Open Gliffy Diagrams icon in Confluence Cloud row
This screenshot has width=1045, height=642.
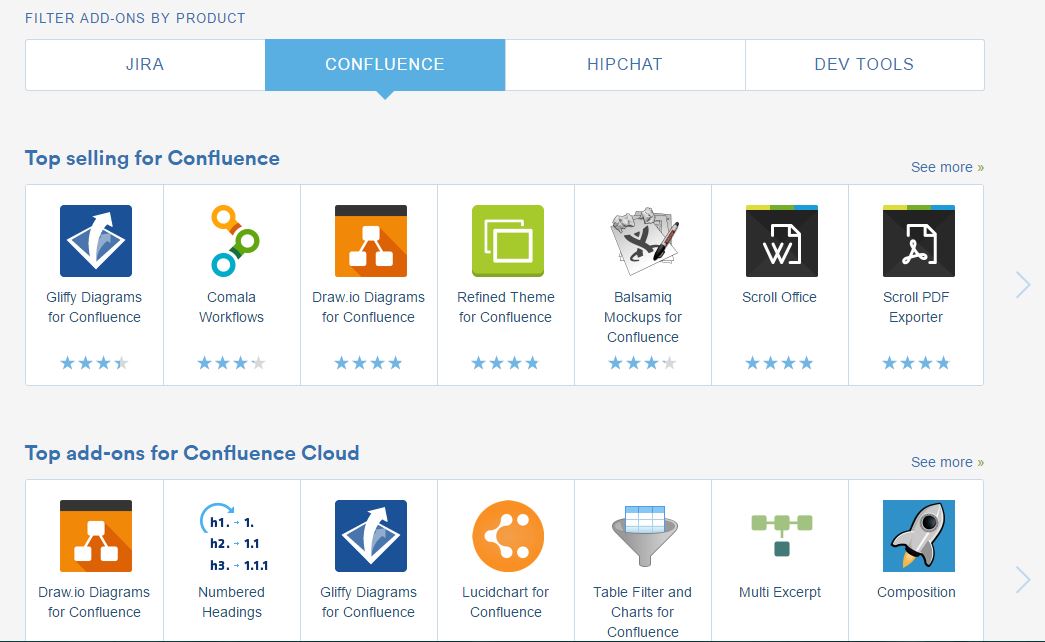coord(371,536)
